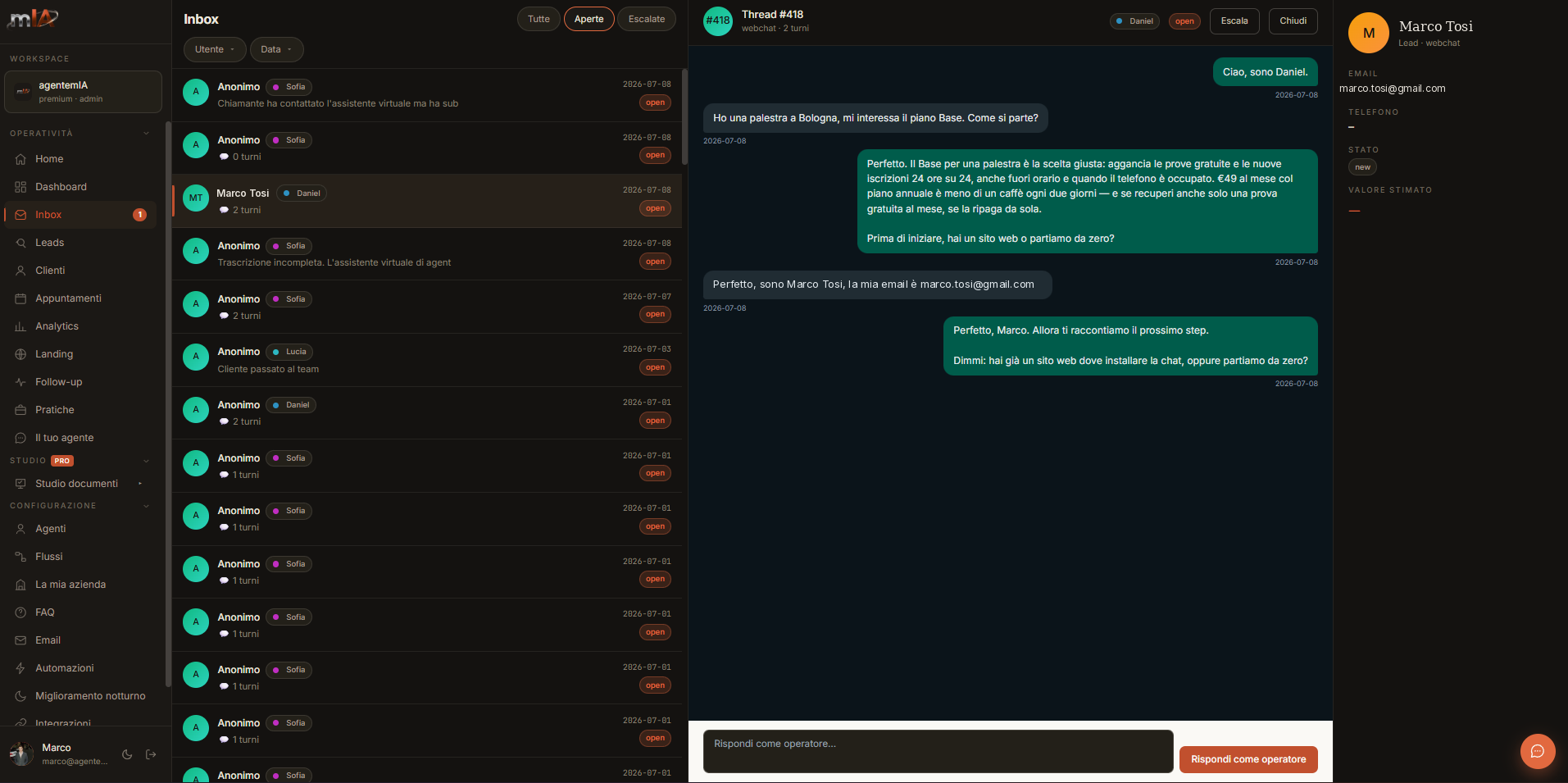Open Miglioramento notturno moon icon
The image size is (1568, 783).
20,696
